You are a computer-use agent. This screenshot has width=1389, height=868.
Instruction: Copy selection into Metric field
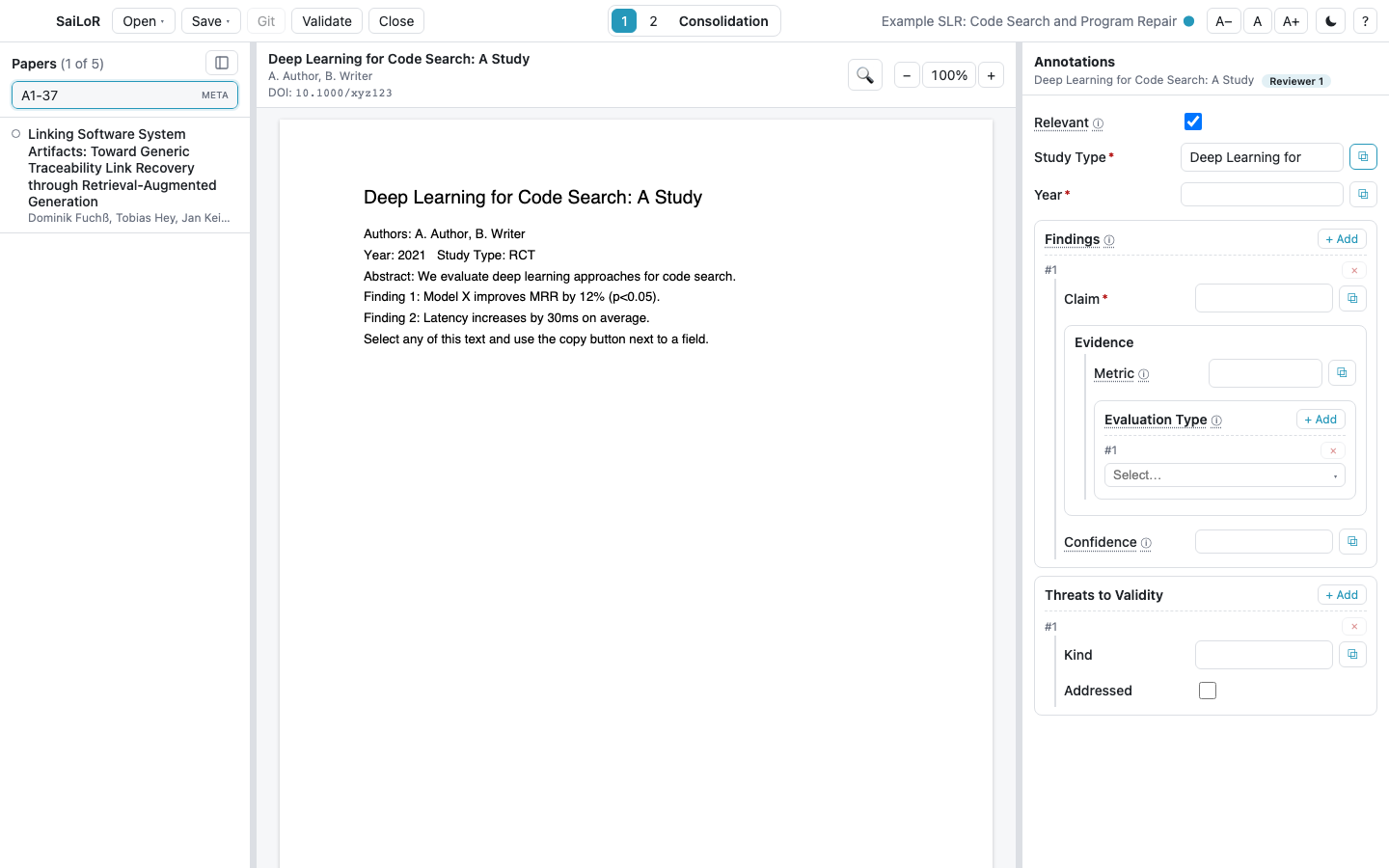[x=1342, y=373]
